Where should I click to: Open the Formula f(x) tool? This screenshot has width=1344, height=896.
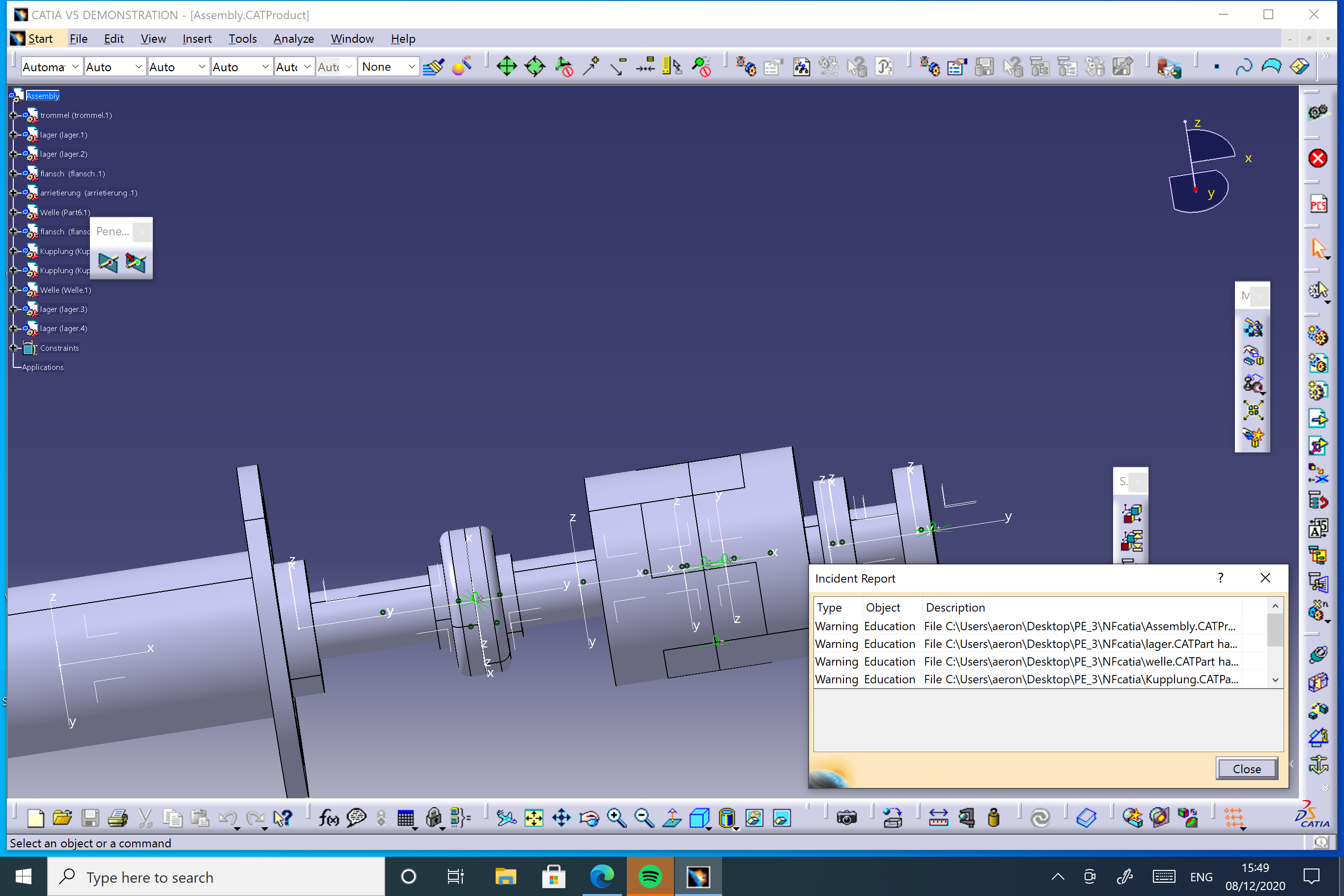tap(329, 818)
